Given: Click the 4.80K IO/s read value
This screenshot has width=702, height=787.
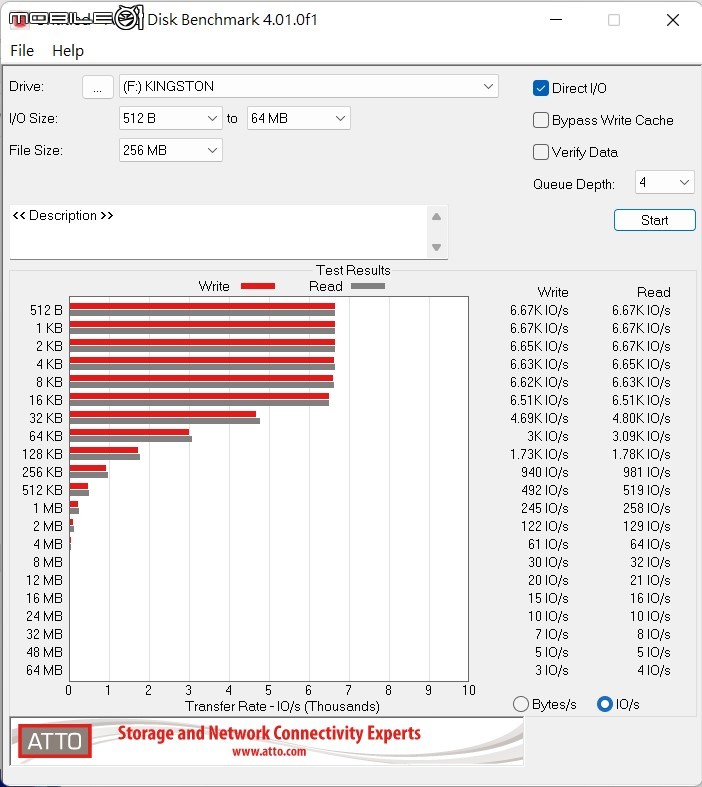Looking at the screenshot, I should [641, 418].
